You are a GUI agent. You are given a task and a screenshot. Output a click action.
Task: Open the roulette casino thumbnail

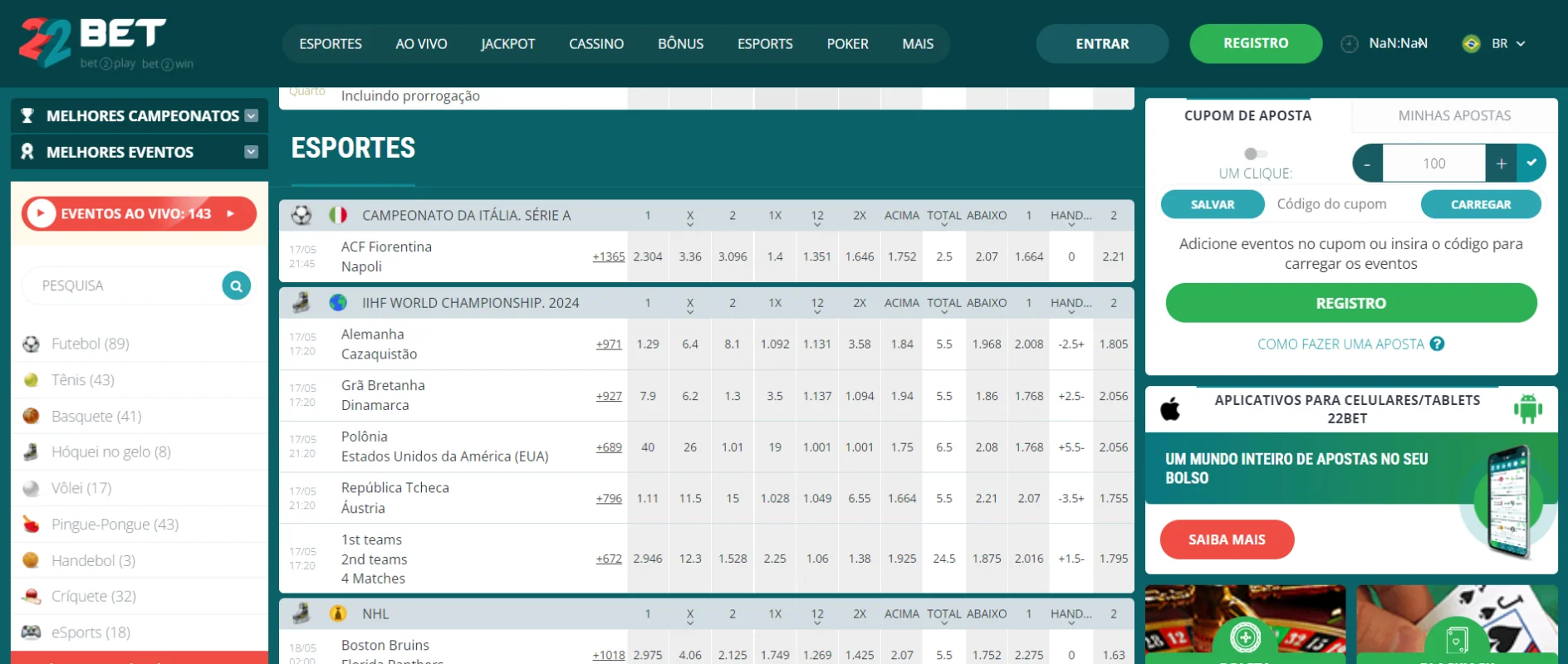pos(1245,624)
